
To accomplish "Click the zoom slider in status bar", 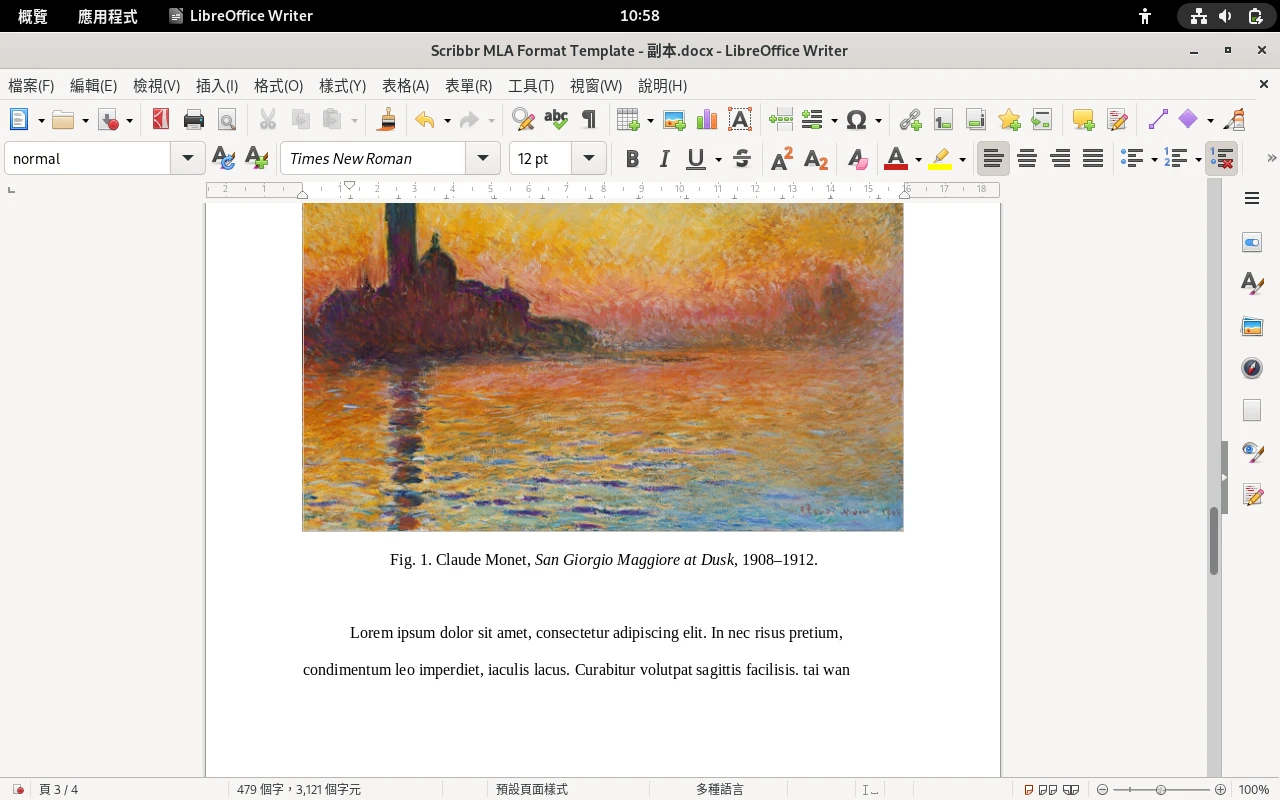I will (1160, 789).
